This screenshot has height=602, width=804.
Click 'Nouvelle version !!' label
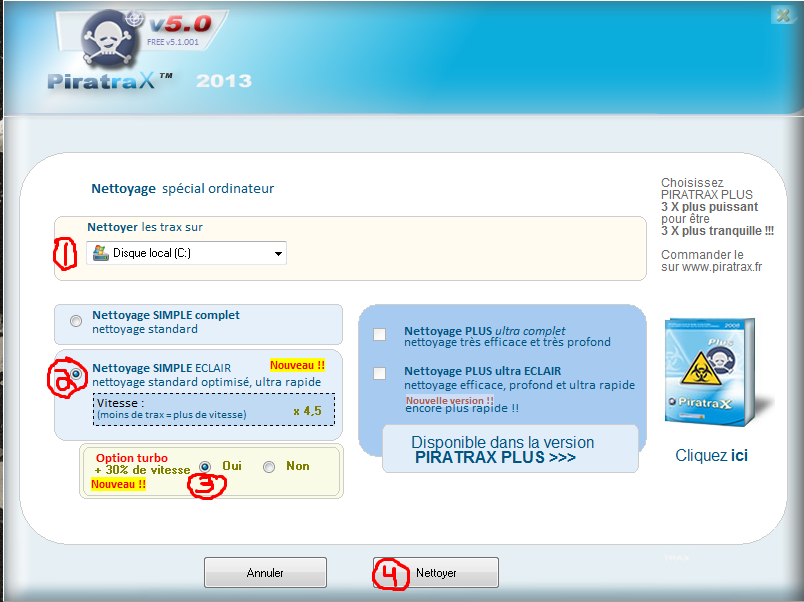tap(449, 400)
